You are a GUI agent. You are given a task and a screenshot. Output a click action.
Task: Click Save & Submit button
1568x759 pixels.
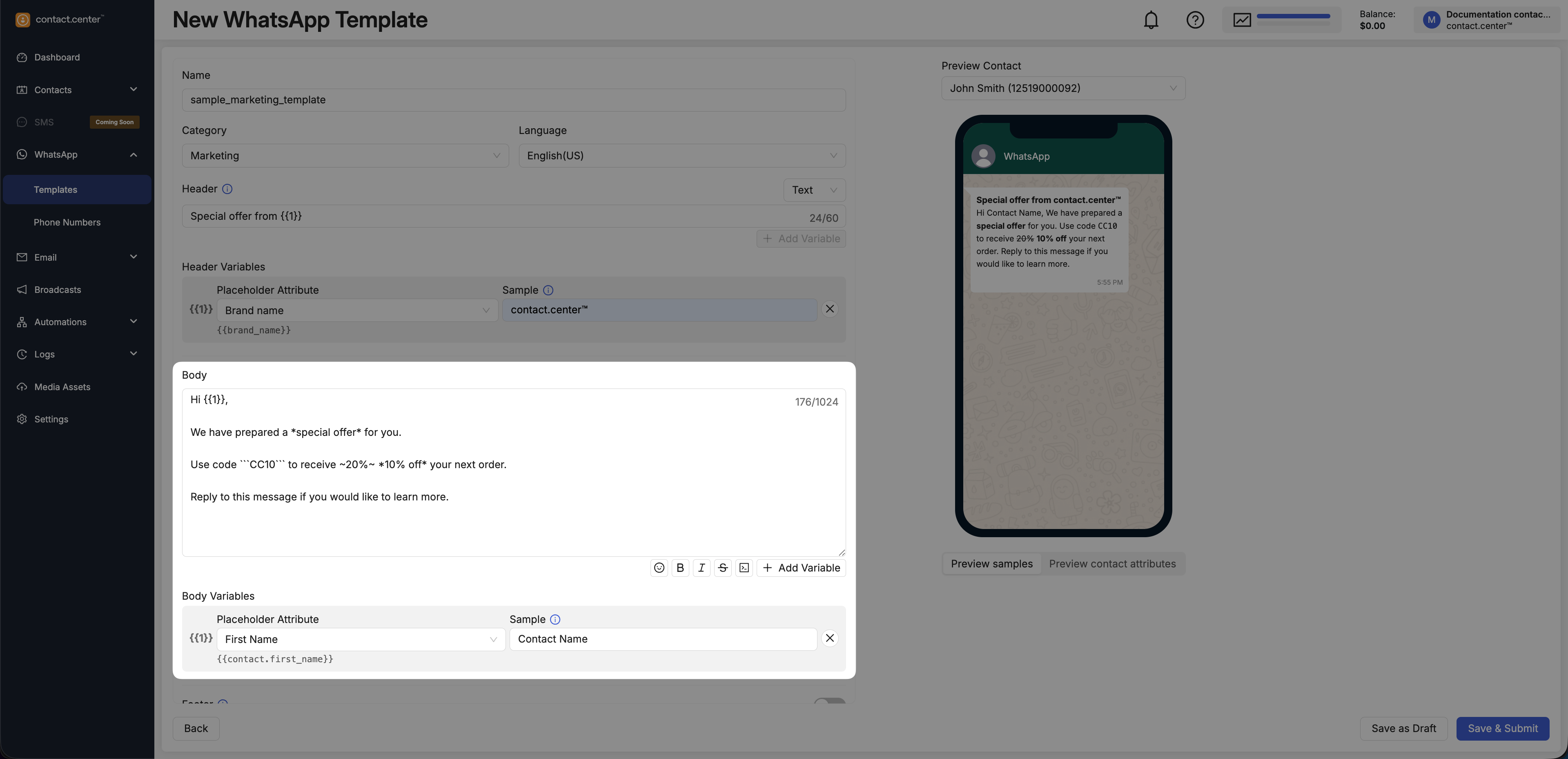coord(1502,728)
